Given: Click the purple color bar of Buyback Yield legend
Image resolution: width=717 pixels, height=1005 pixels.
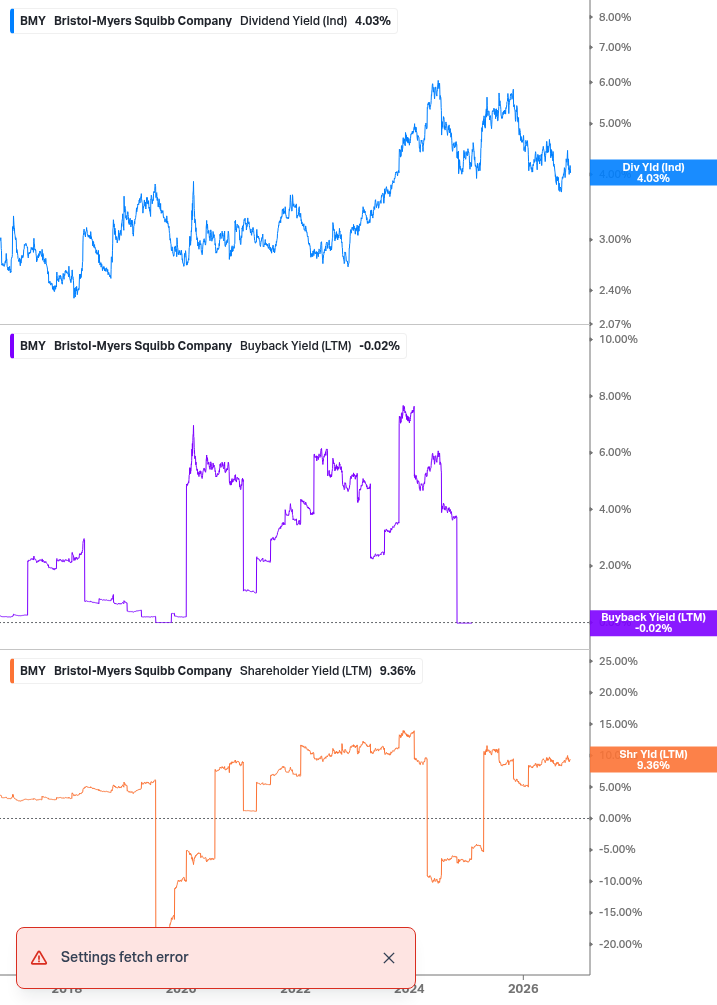Looking at the screenshot, I should click(x=12, y=346).
